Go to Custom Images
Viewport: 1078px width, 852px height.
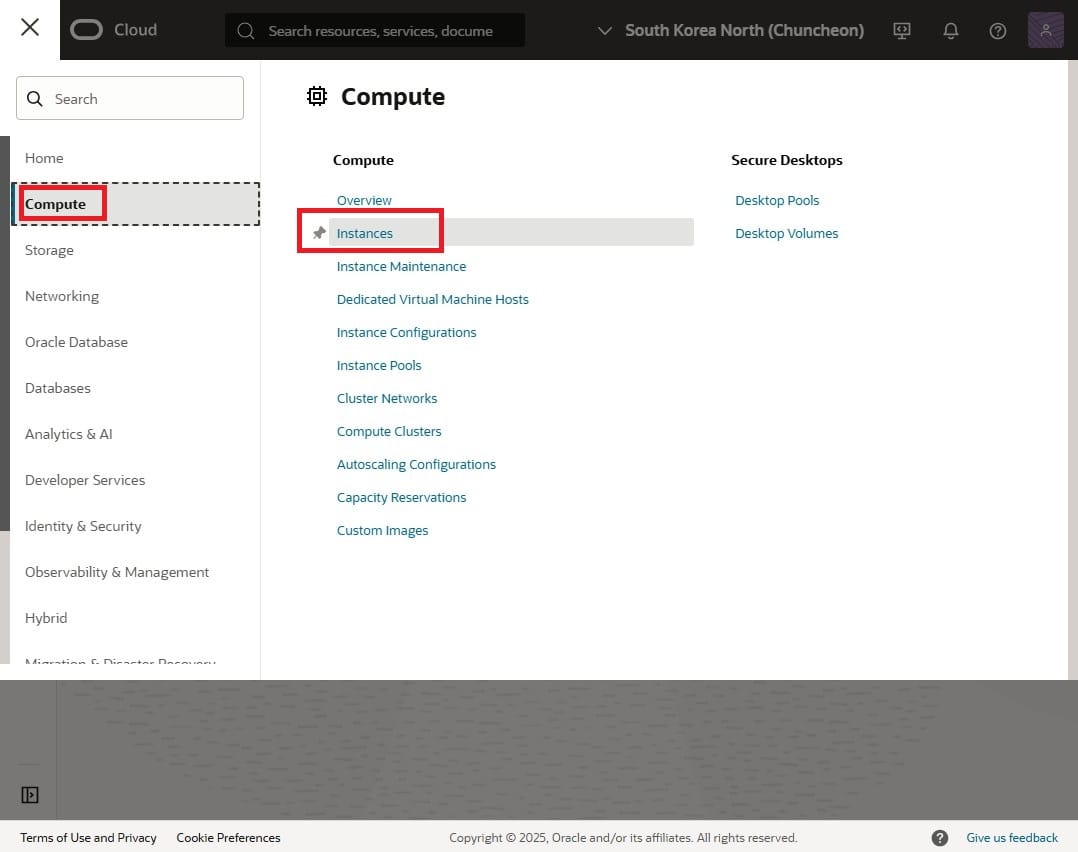[382, 530]
